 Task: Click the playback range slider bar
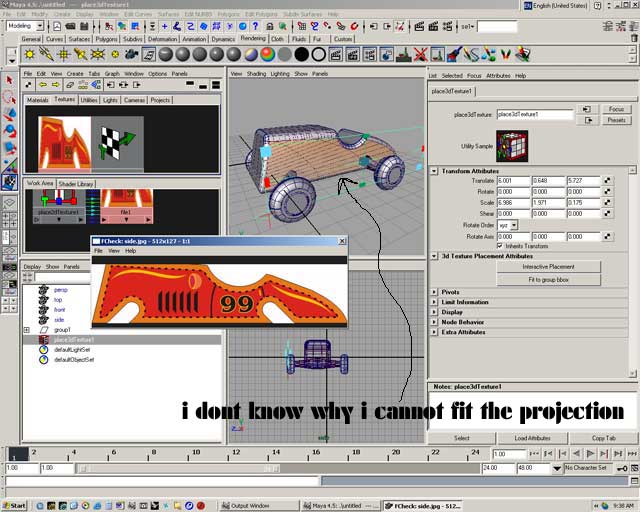coord(178,468)
